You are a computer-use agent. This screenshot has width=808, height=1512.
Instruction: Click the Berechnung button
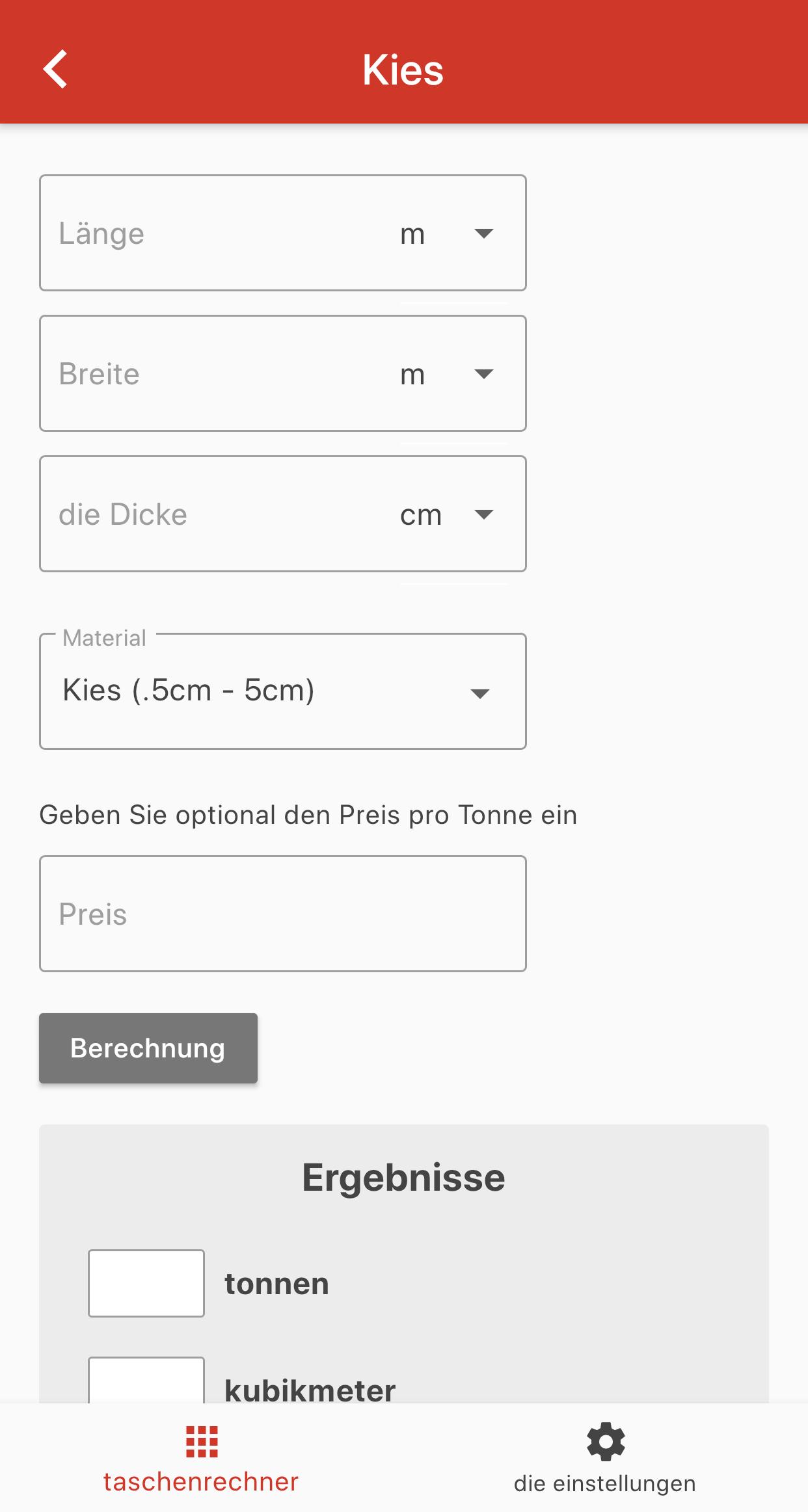148,1048
